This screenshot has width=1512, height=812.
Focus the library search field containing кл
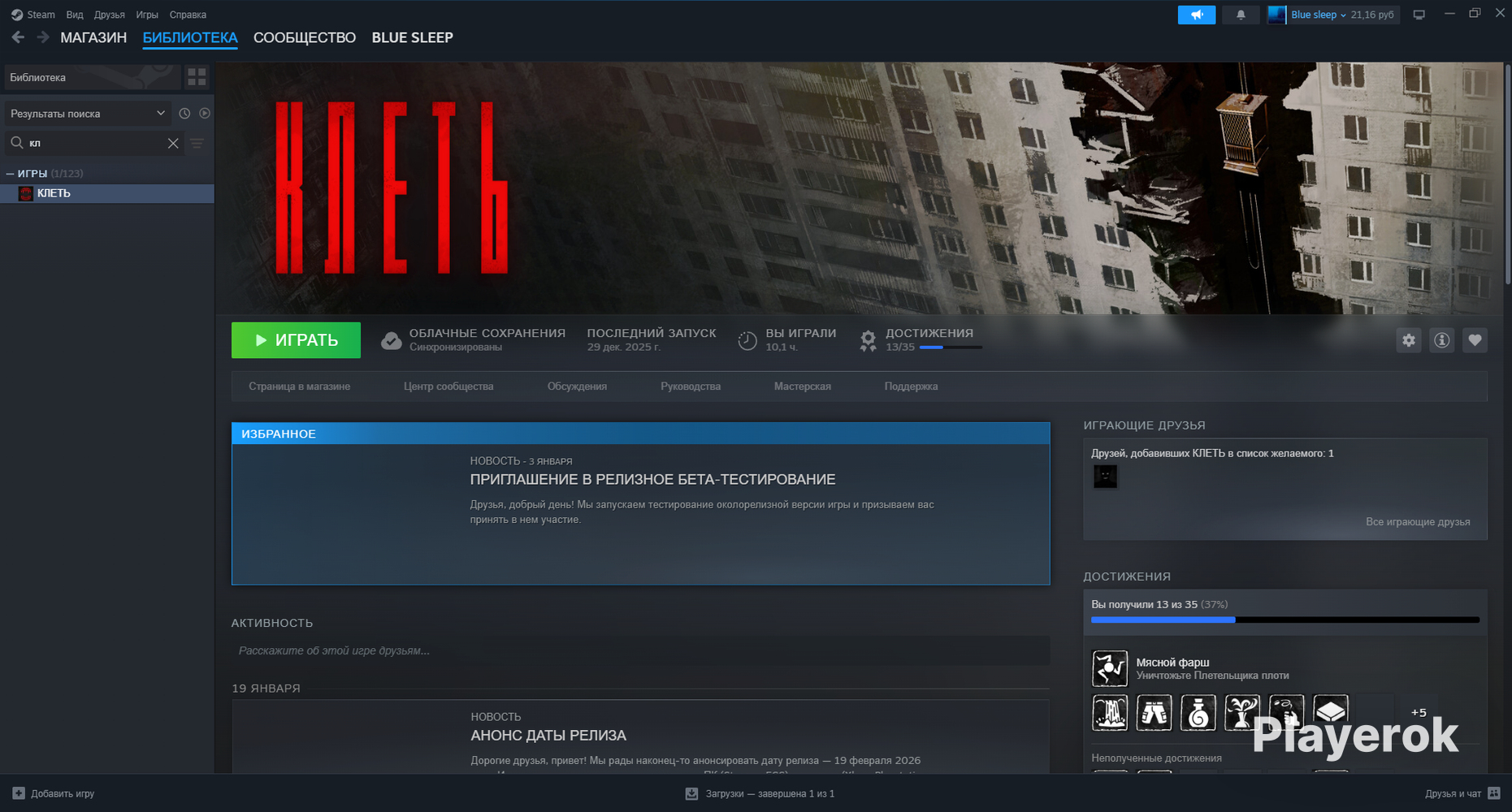94,143
